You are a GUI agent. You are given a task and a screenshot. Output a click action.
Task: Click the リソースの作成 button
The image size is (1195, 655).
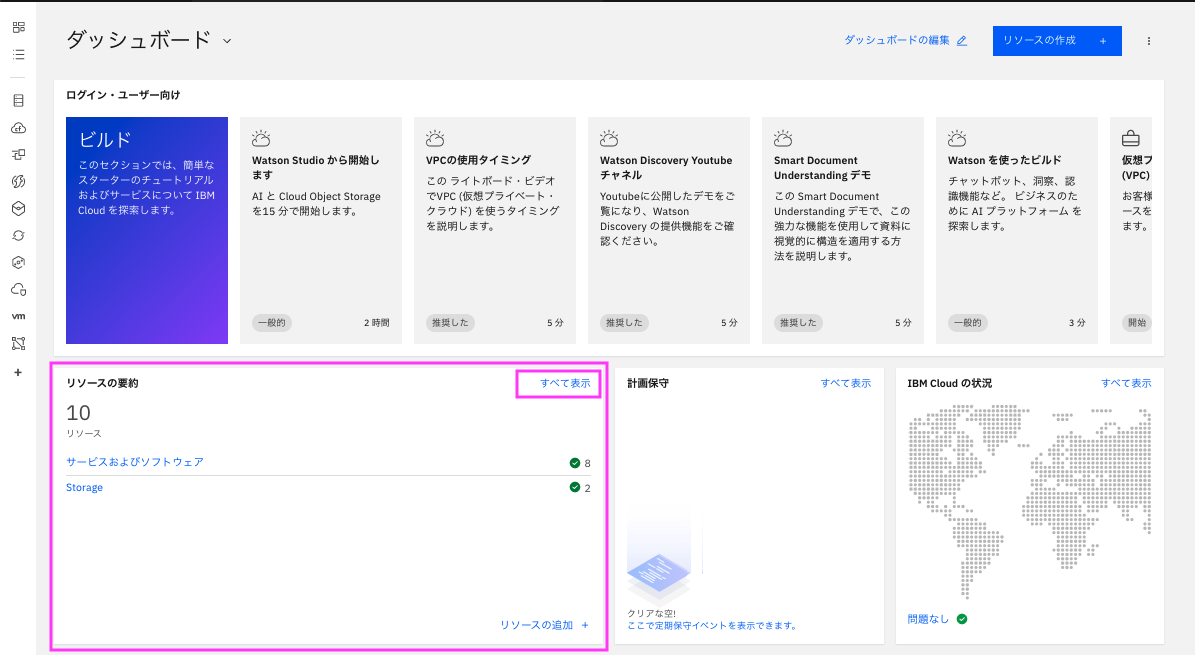point(1057,41)
